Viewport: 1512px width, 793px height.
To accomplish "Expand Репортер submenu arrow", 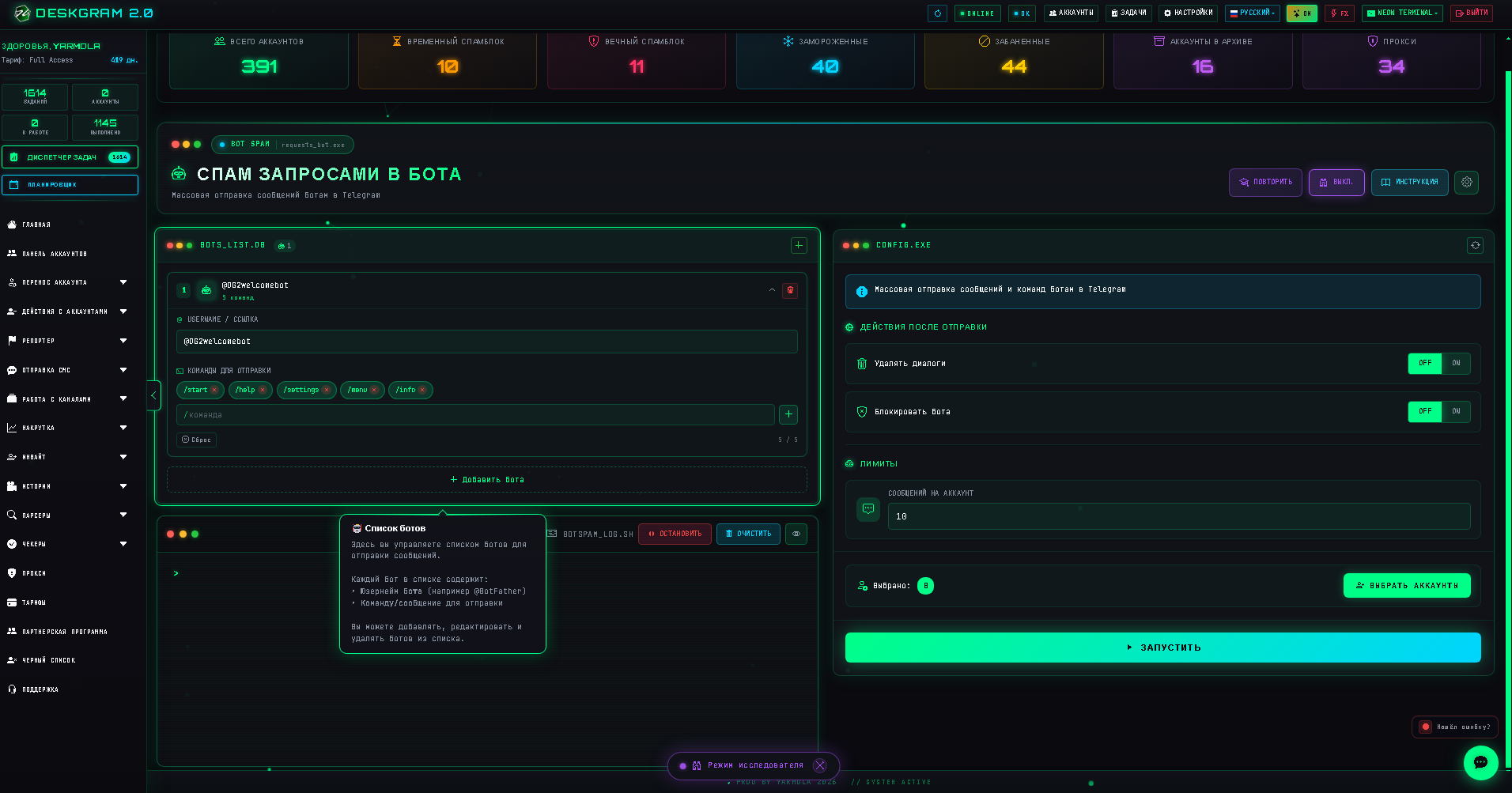I will point(123,341).
